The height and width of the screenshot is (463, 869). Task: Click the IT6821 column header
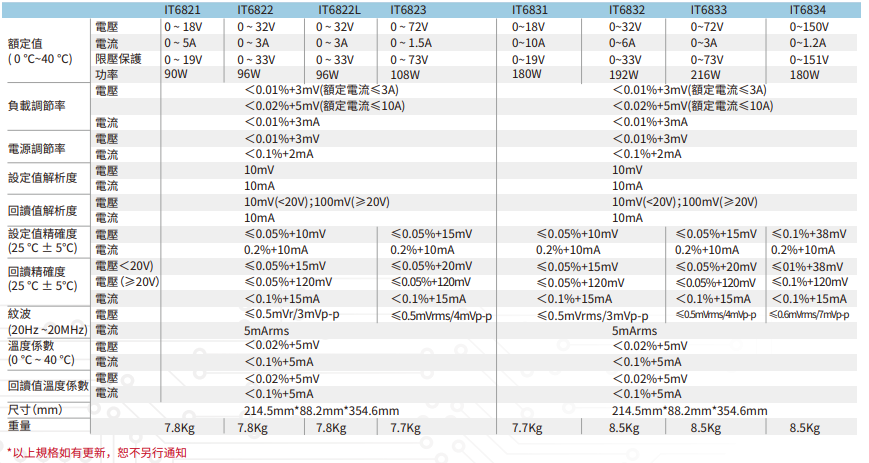(x=182, y=10)
